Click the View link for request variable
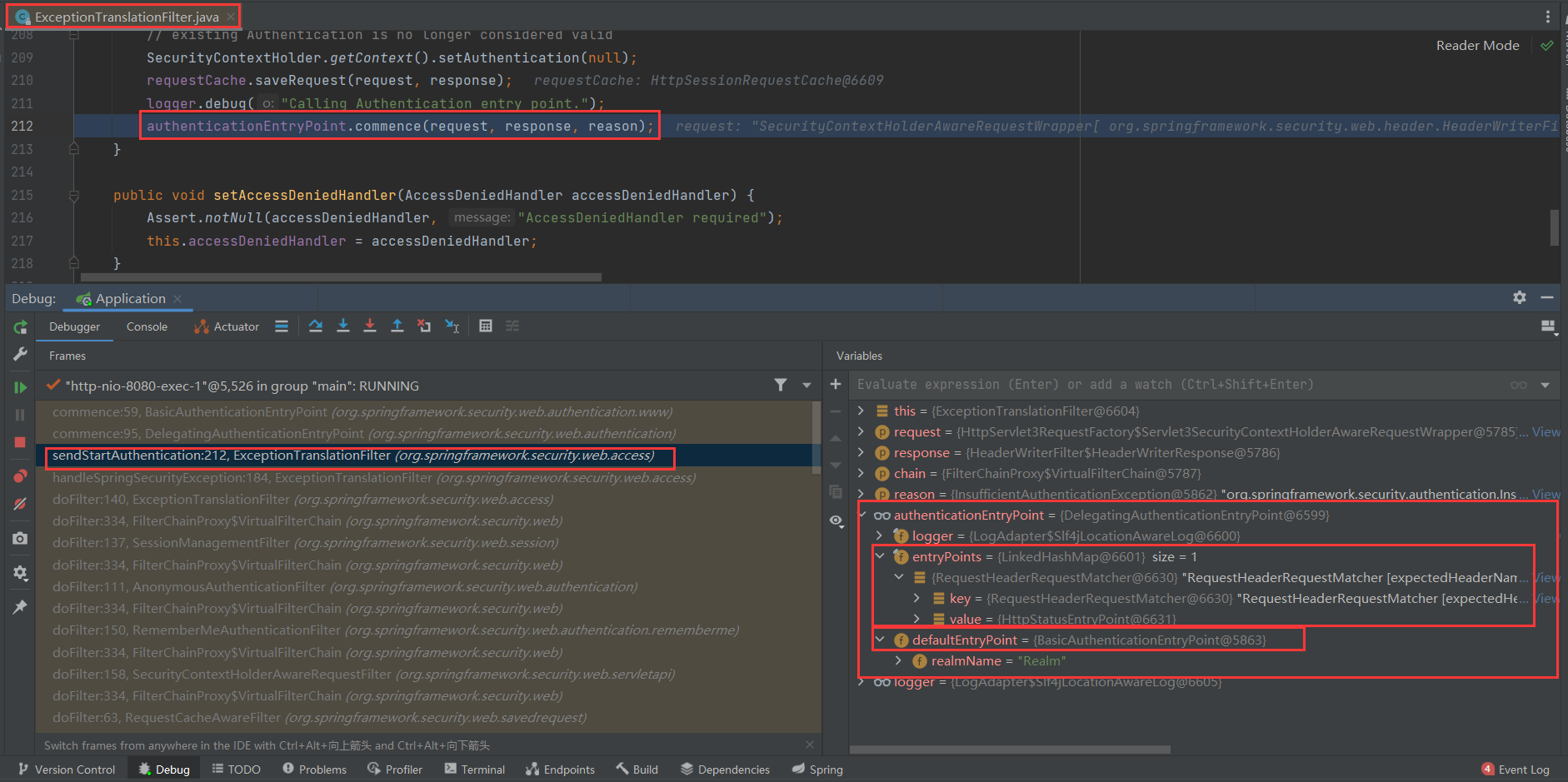1568x782 pixels. click(x=1546, y=431)
